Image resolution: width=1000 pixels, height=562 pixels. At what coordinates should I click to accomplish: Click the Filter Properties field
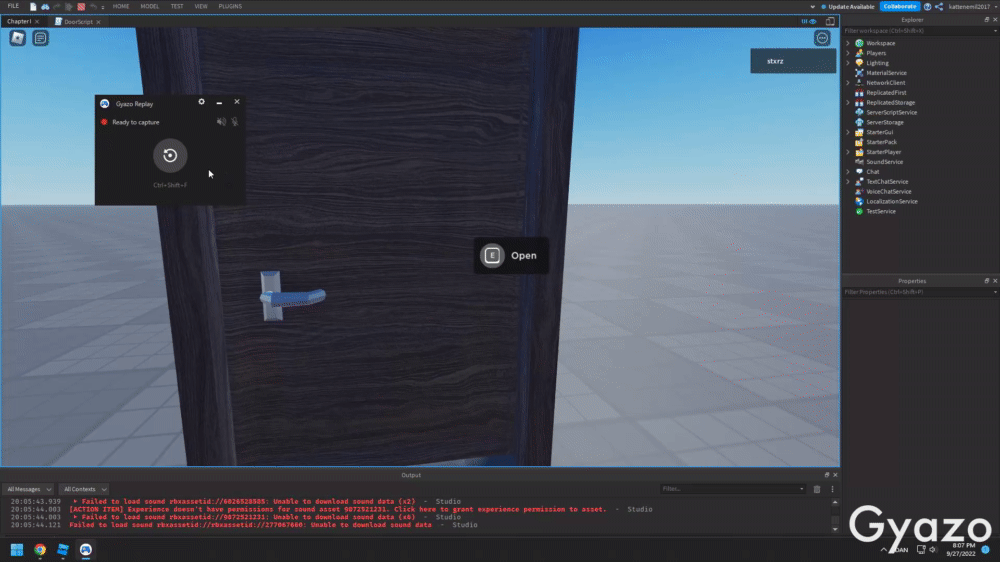click(920, 292)
